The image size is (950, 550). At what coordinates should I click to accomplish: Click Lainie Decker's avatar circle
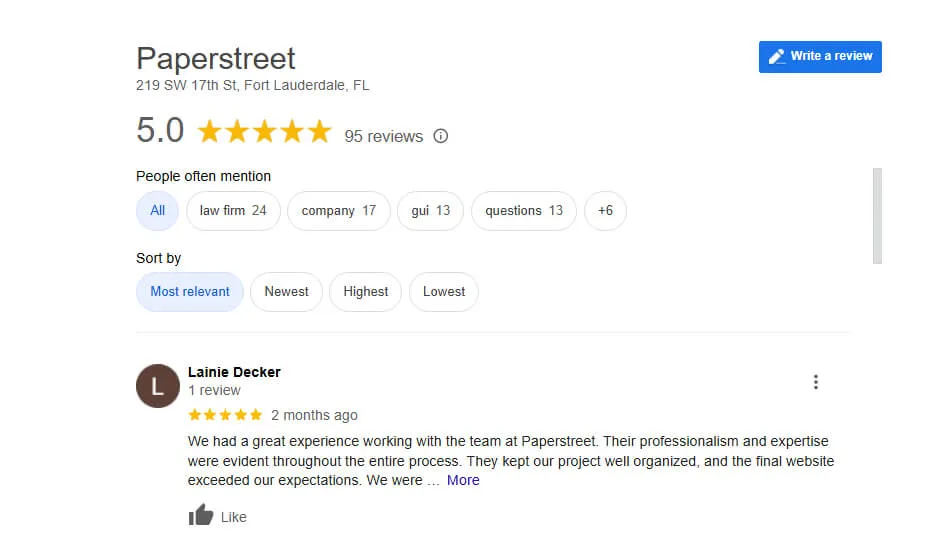pyautogui.click(x=158, y=386)
